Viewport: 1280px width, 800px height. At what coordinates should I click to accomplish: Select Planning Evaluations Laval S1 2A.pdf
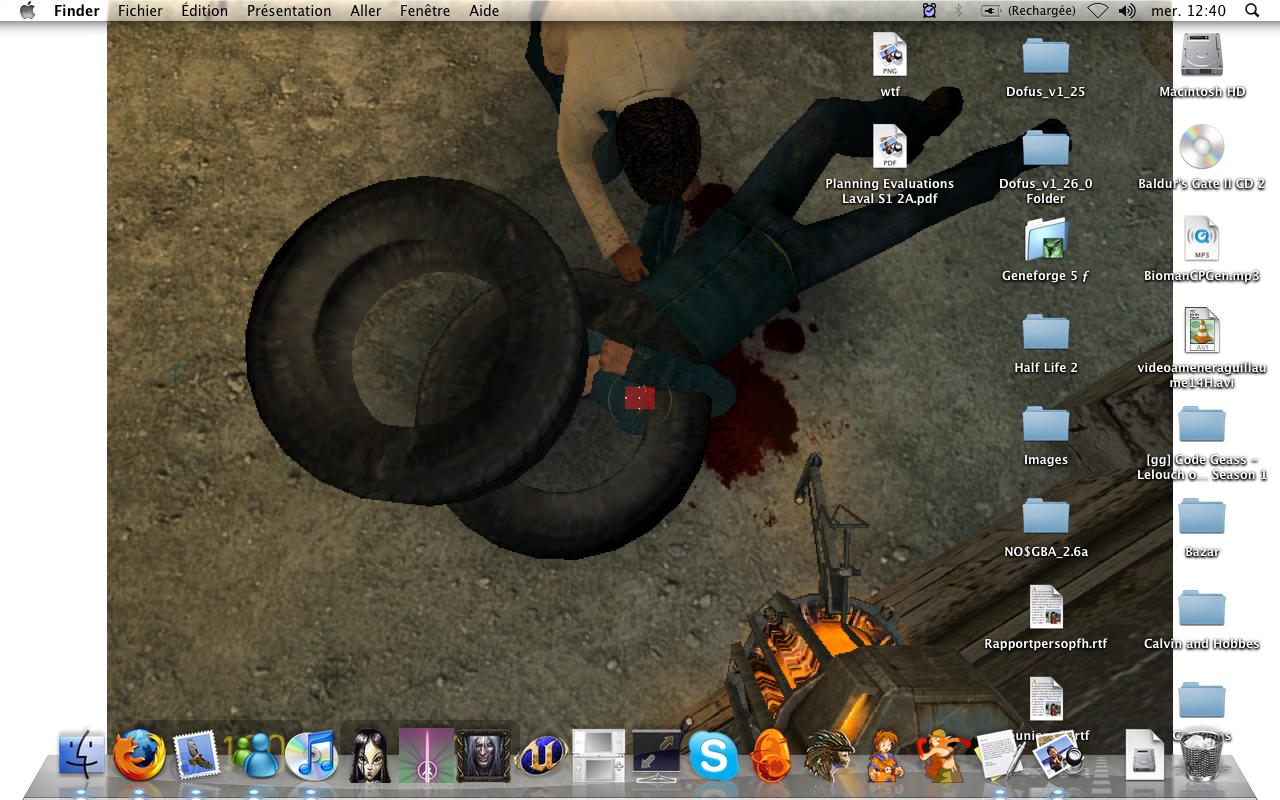(890, 147)
